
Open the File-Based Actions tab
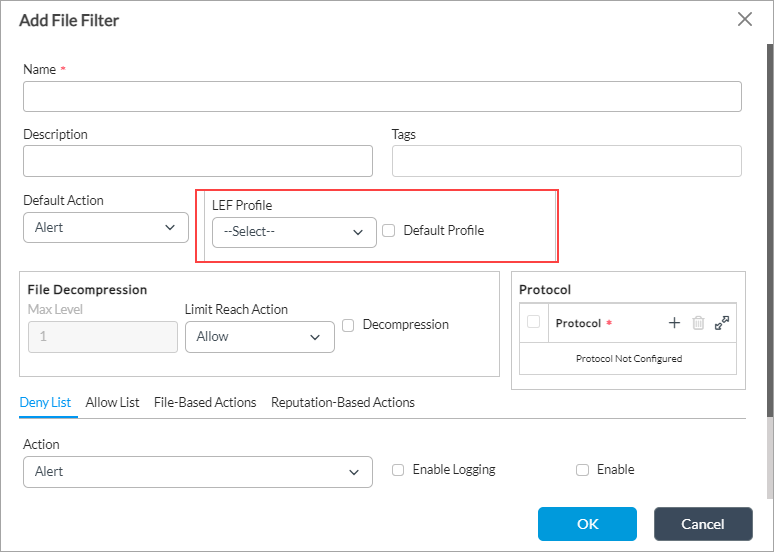tap(205, 402)
